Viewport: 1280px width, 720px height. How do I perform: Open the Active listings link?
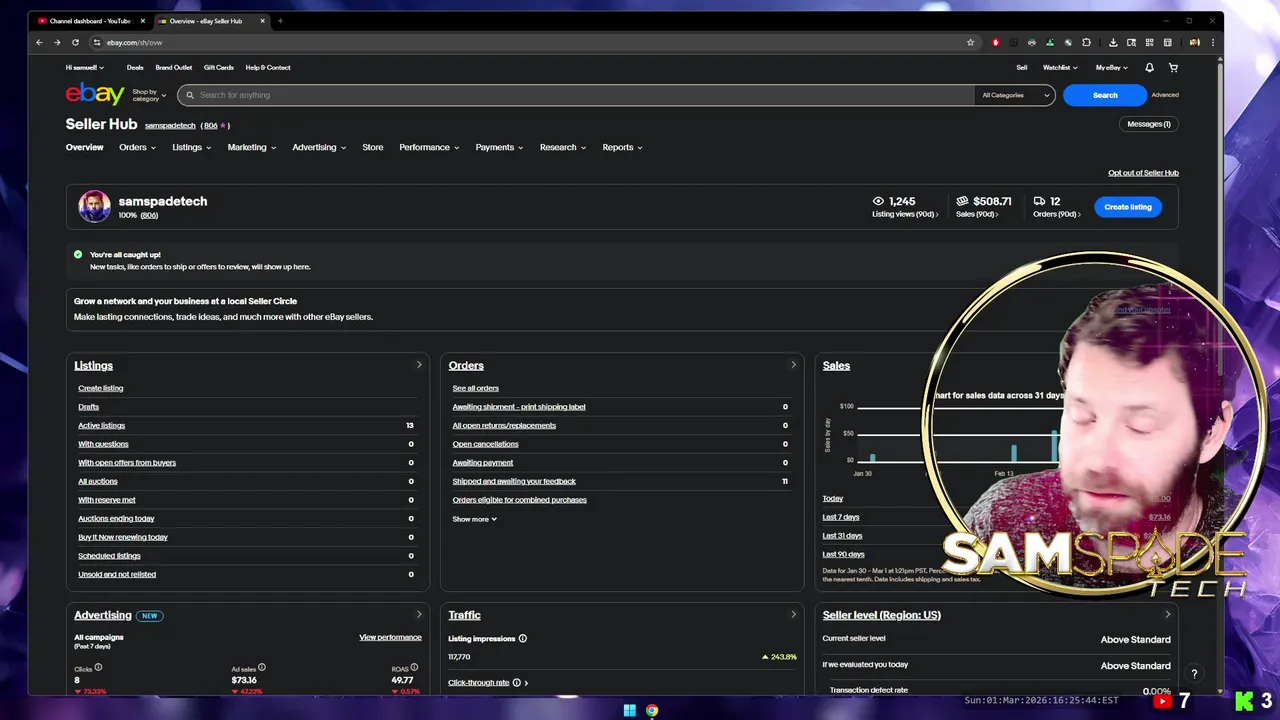point(101,426)
